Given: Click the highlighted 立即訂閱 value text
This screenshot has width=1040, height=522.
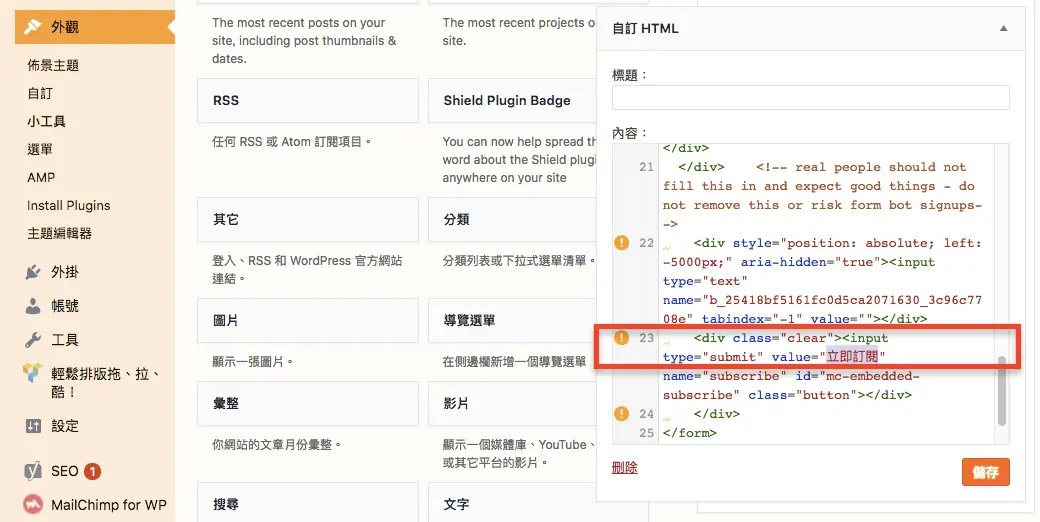Looking at the screenshot, I should (x=852, y=357).
